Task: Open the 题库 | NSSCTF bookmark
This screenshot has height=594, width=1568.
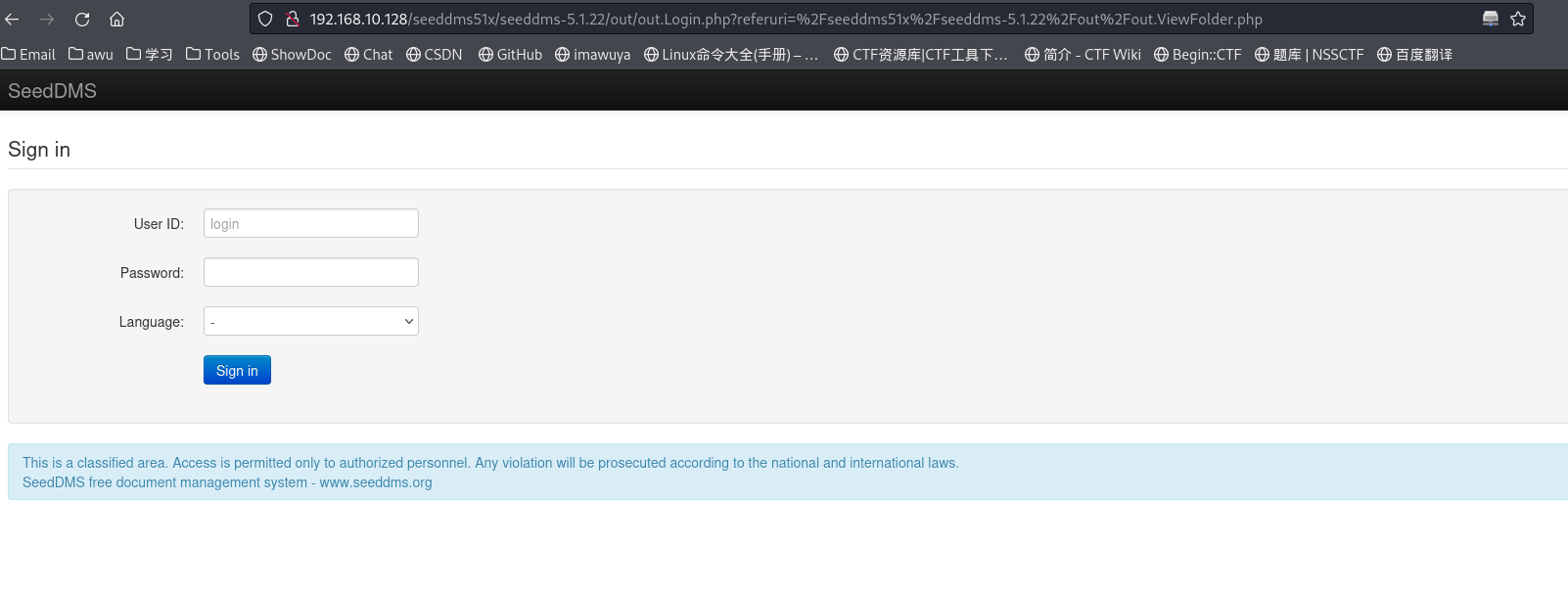Action: point(1310,55)
